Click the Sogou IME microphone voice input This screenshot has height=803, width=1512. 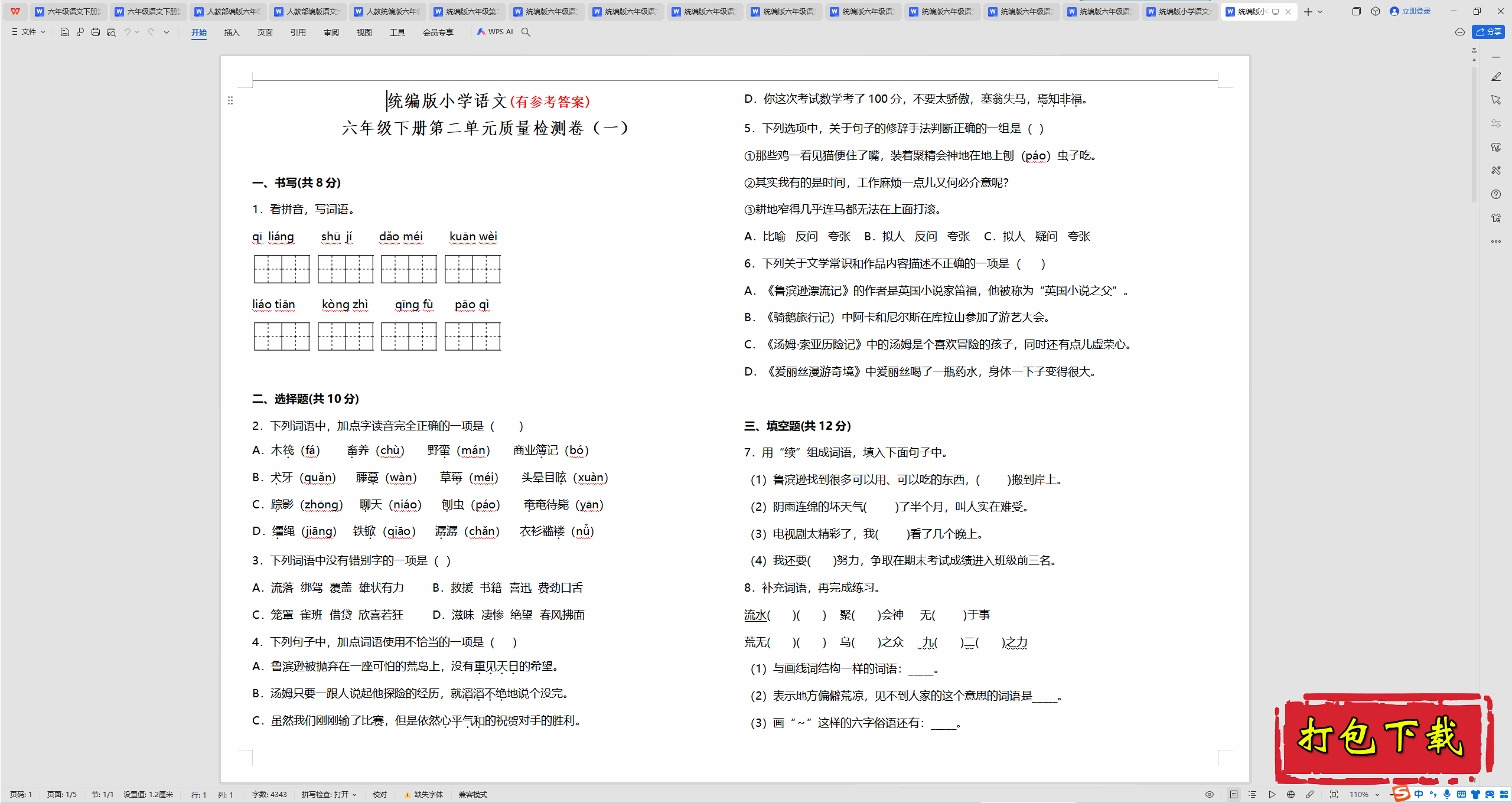pyautogui.click(x=1447, y=794)
